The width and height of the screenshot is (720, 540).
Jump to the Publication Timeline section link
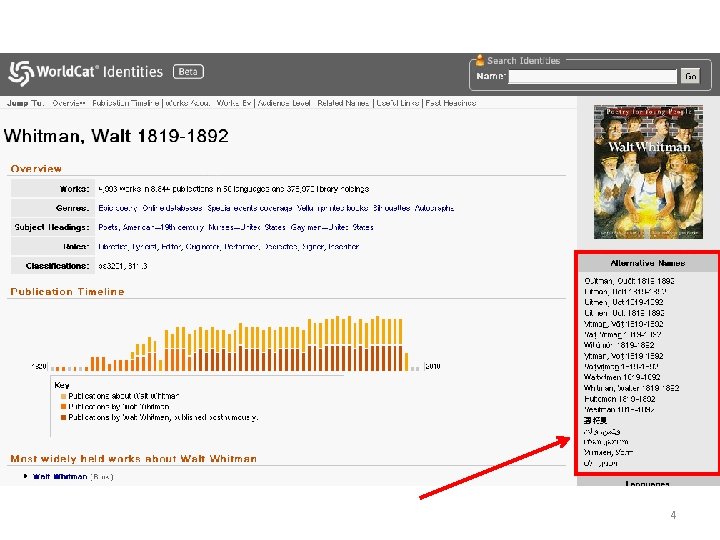(x=125, y=103)
